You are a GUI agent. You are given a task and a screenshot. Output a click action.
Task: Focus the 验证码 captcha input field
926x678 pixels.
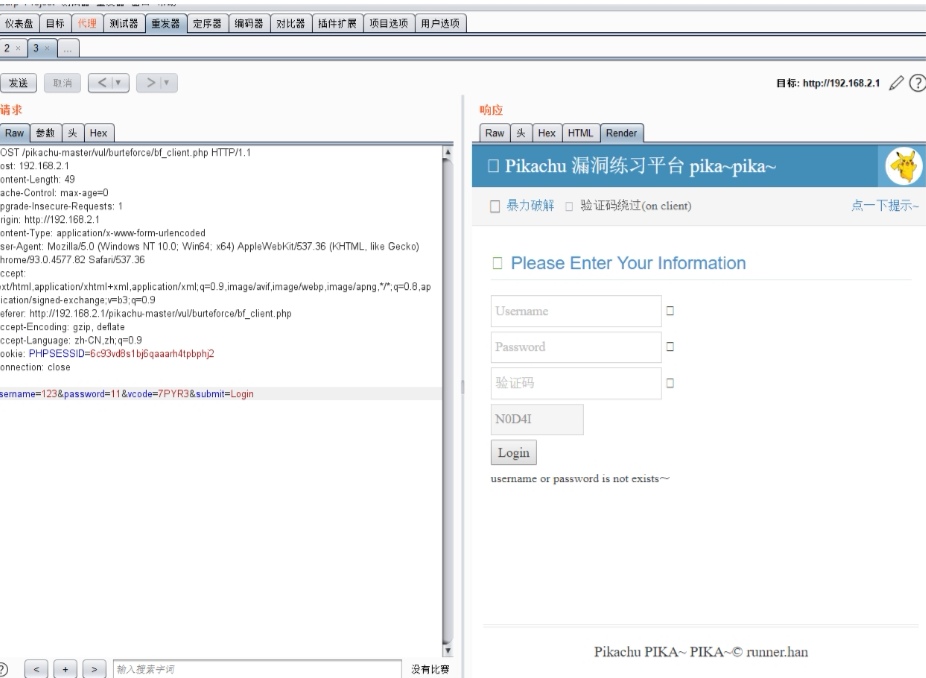[x=576, y=383]
